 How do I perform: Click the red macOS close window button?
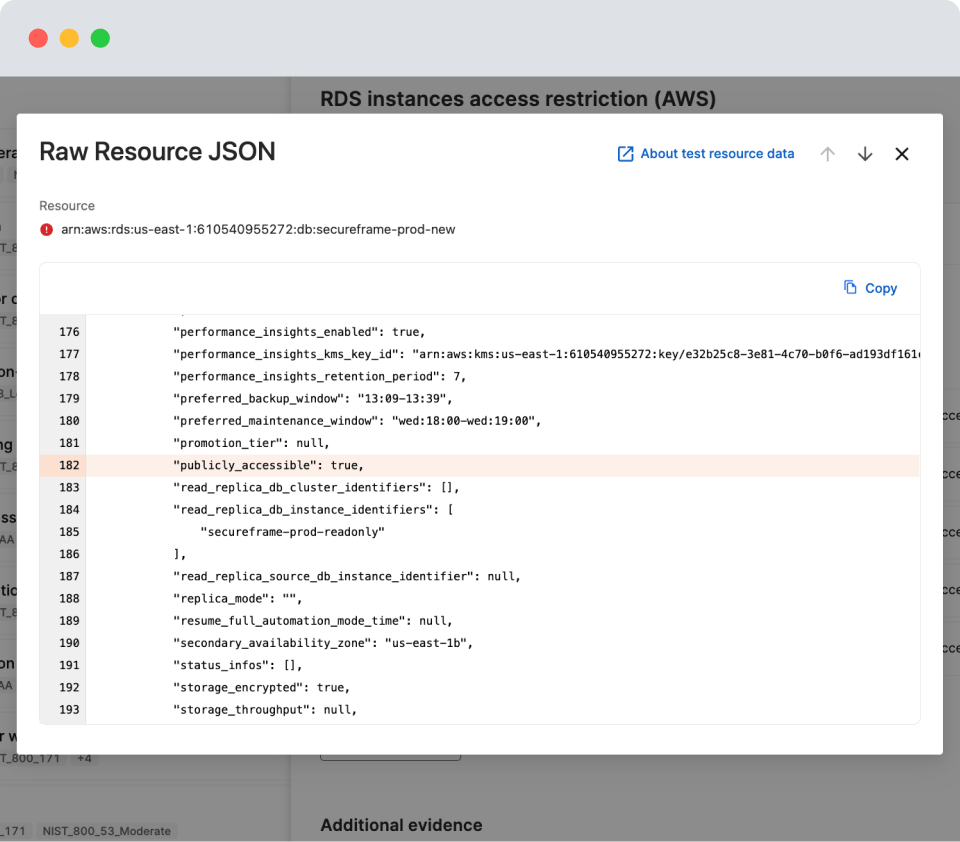(38, 39)
